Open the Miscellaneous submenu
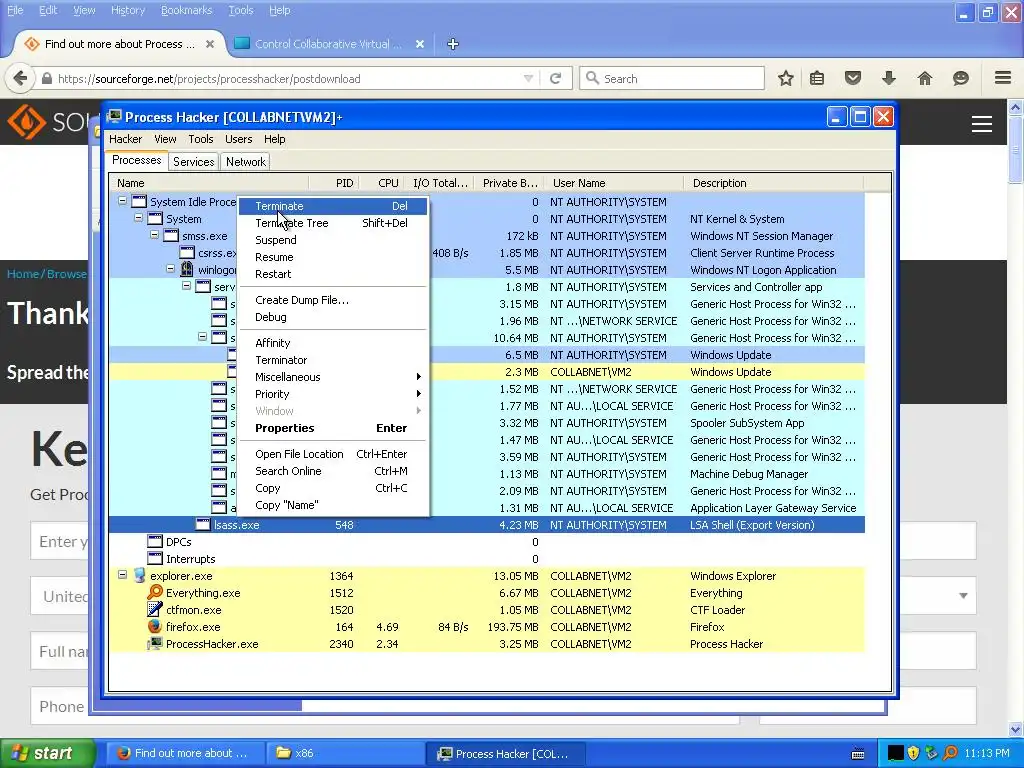This screenshot has width=1024, height=768. [333, 377]
